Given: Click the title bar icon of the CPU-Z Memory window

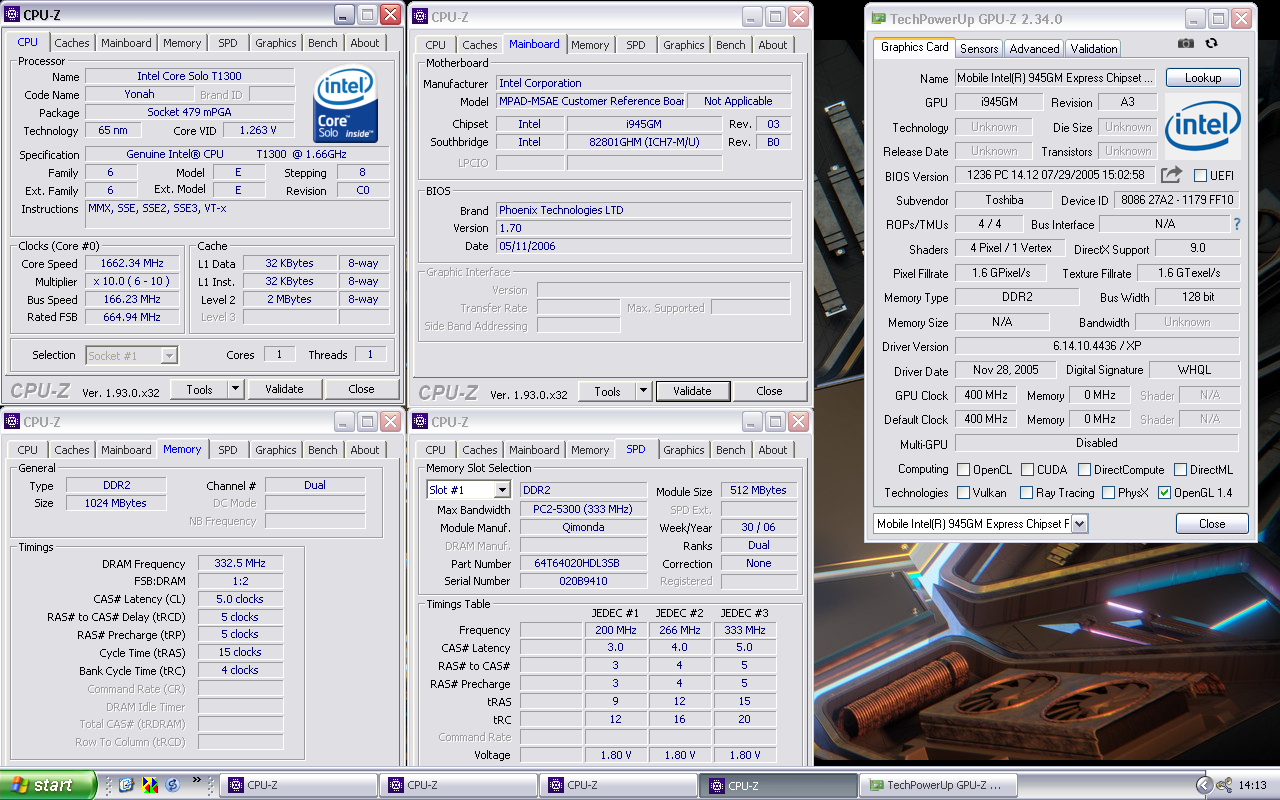Looking at the screenshot, I should (12, 422).
